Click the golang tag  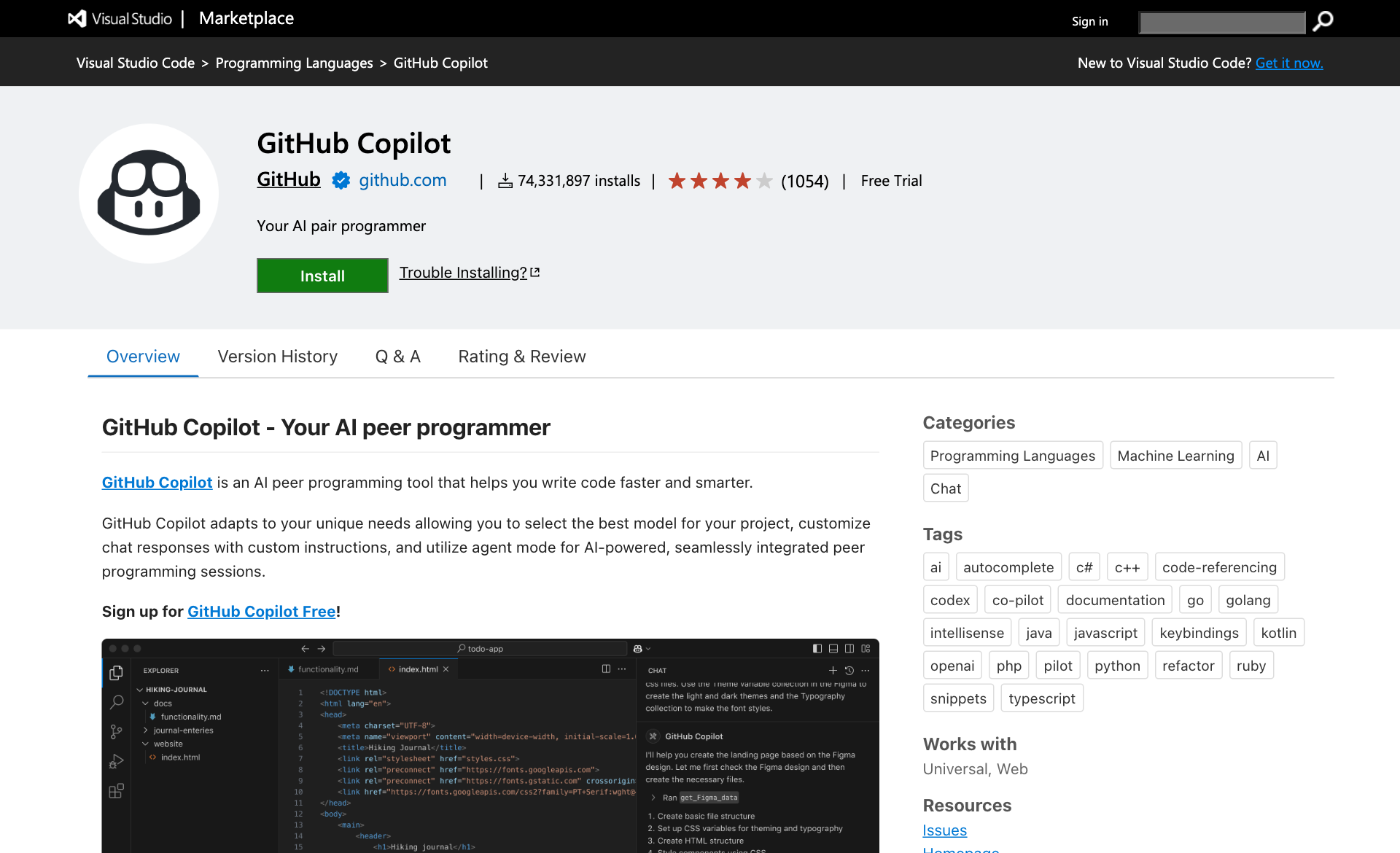click(1248, 600)
